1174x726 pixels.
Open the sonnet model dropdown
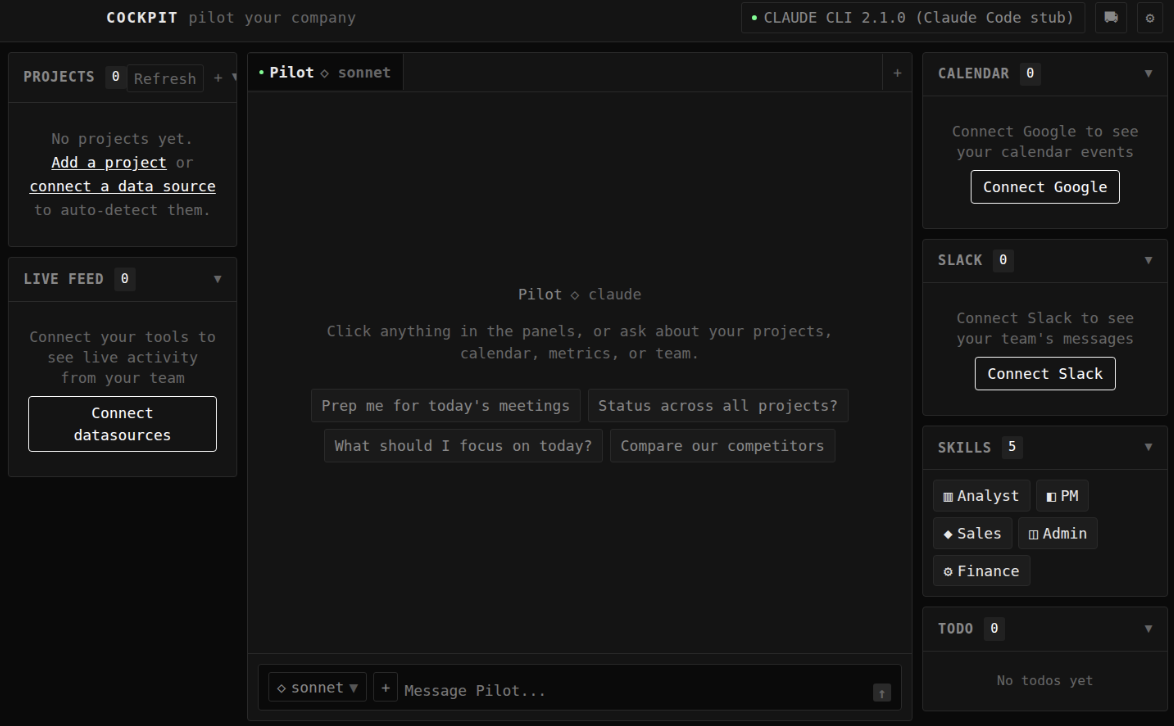(317, 687)
